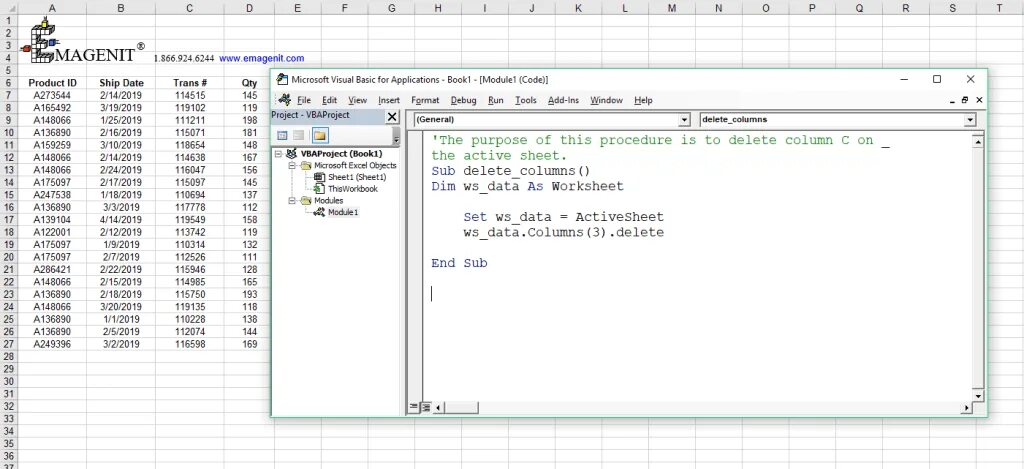Click the ThisWorkbook icon in project tree
The image size is (1024, 469).
tap(319, 189)
